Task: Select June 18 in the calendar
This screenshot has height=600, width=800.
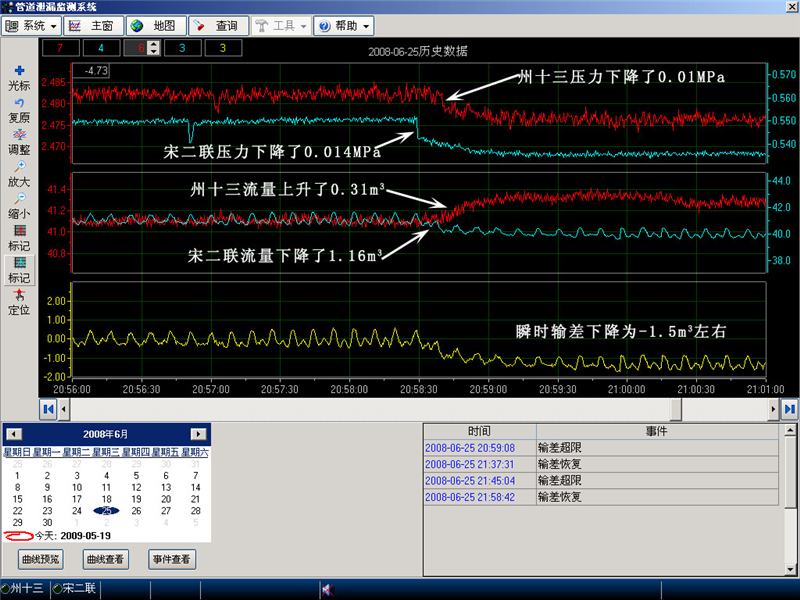Action: 106,499
